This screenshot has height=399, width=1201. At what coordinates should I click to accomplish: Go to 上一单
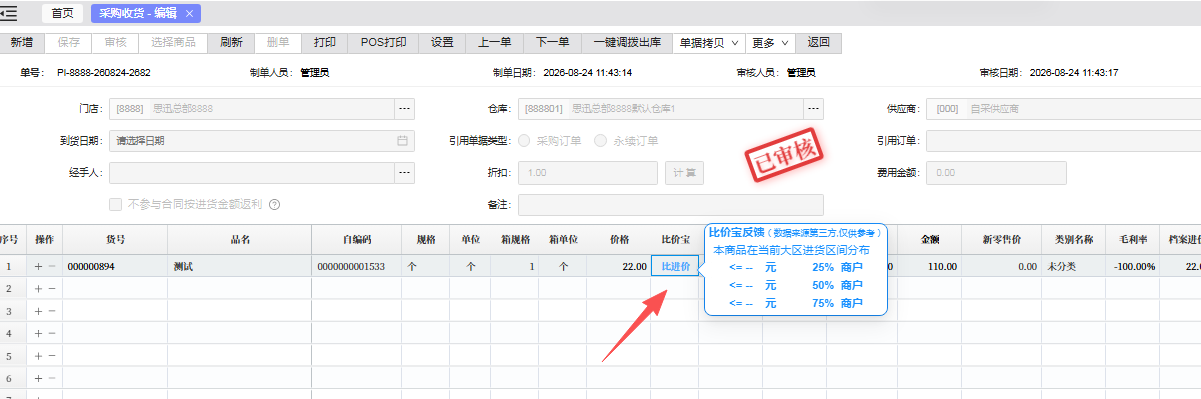pos(494,42)
